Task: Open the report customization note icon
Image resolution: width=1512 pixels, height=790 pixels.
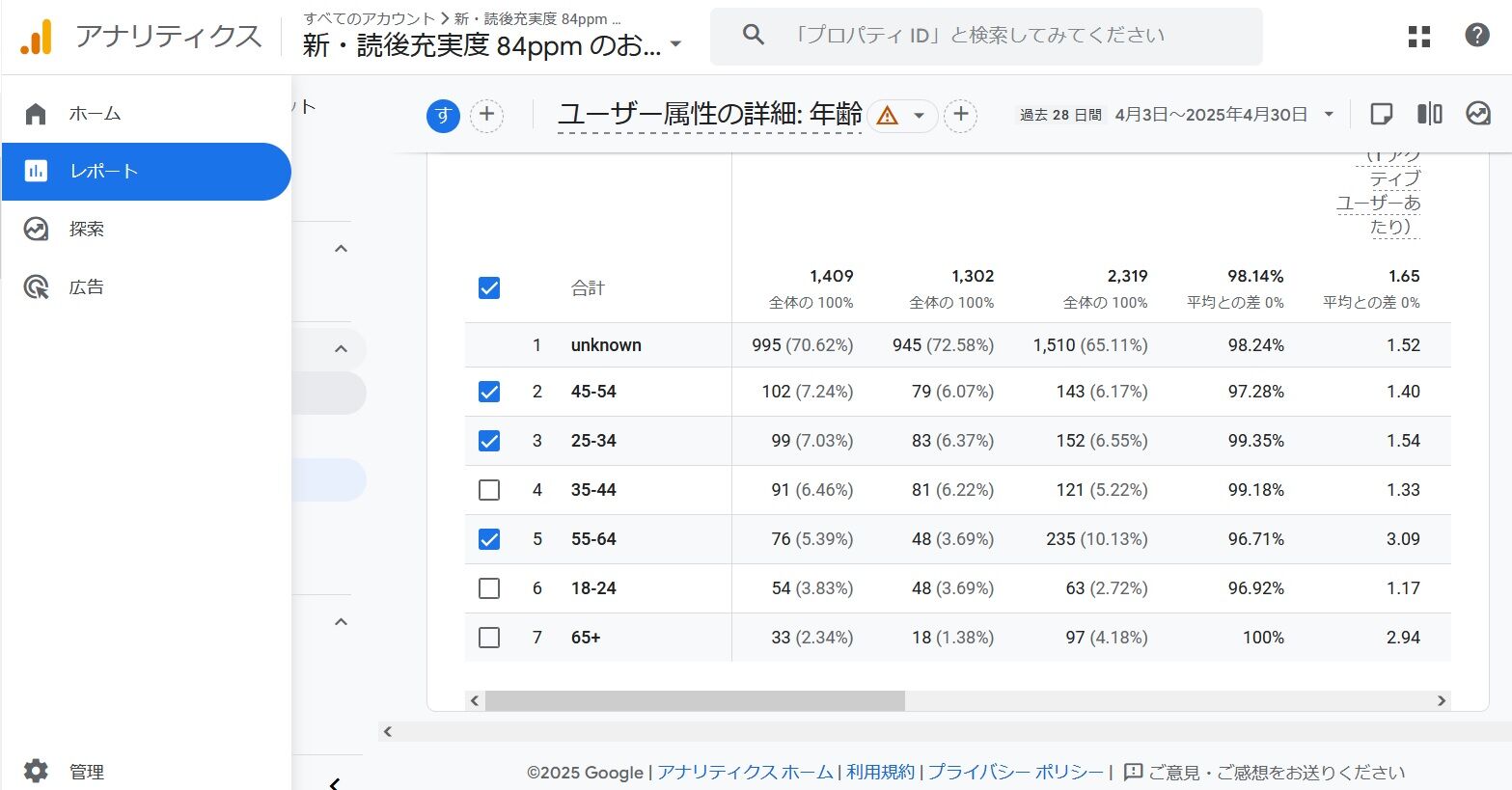Action: (1382, 114)
